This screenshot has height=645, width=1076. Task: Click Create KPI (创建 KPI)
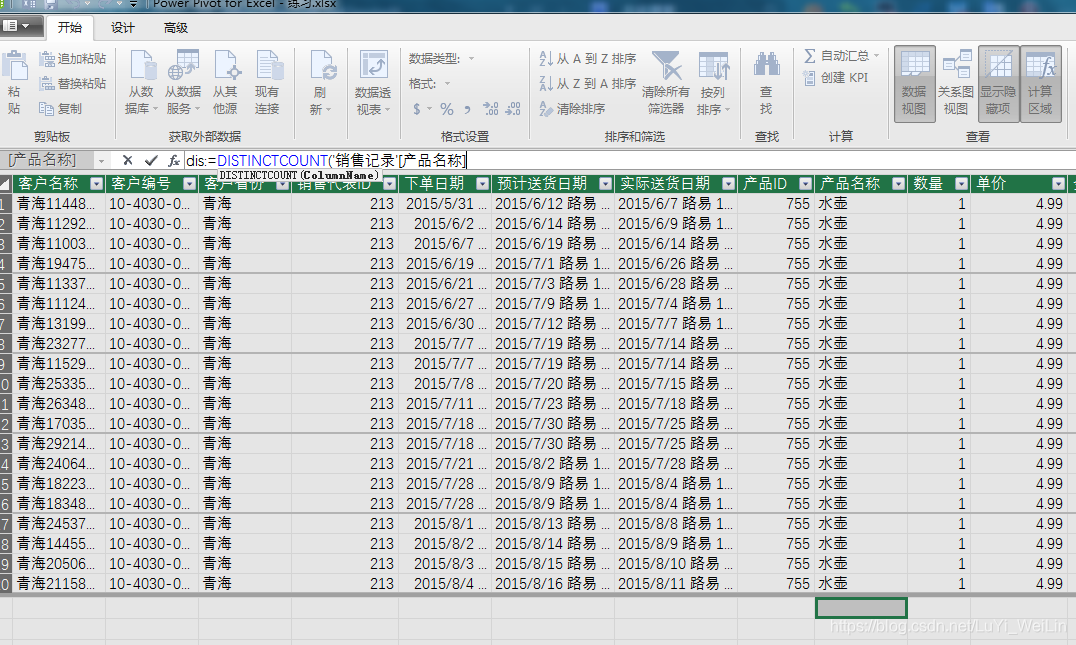pyautogui.click(x=837, y=78)
